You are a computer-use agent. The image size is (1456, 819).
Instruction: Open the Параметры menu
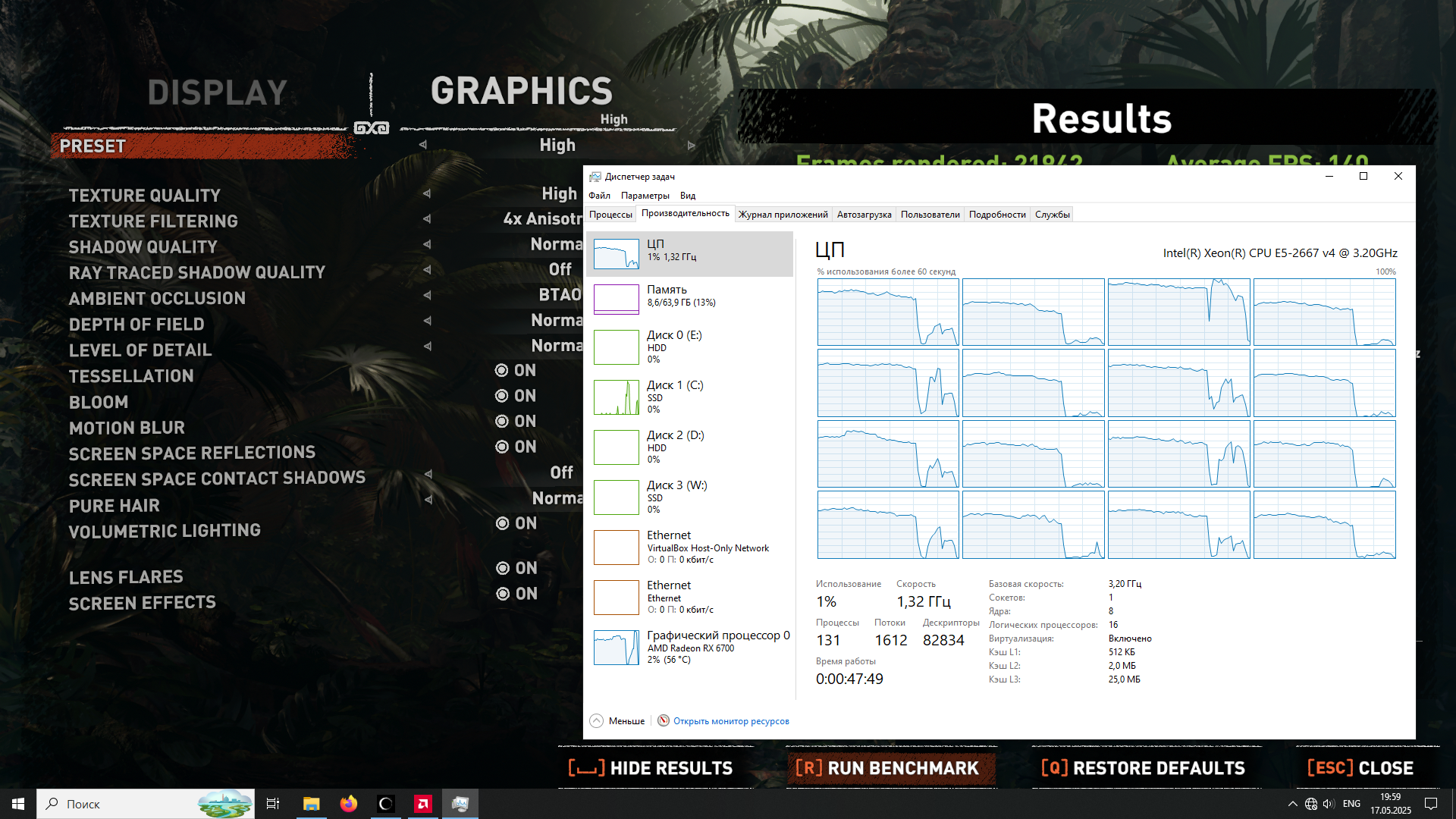tap(645, 196)
